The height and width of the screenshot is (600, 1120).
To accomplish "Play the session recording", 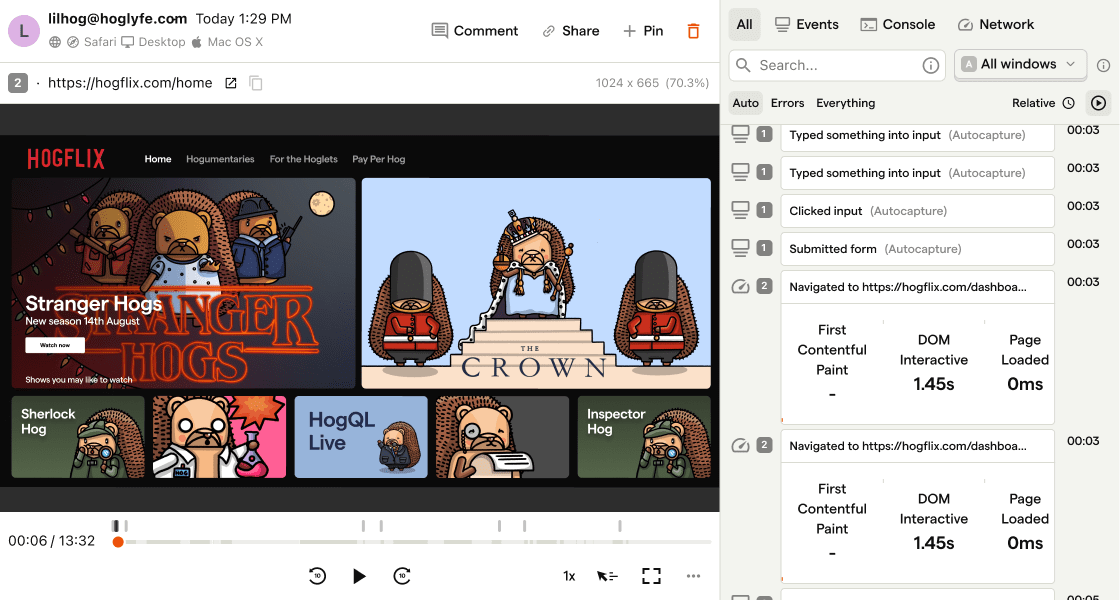I will 359,576.
